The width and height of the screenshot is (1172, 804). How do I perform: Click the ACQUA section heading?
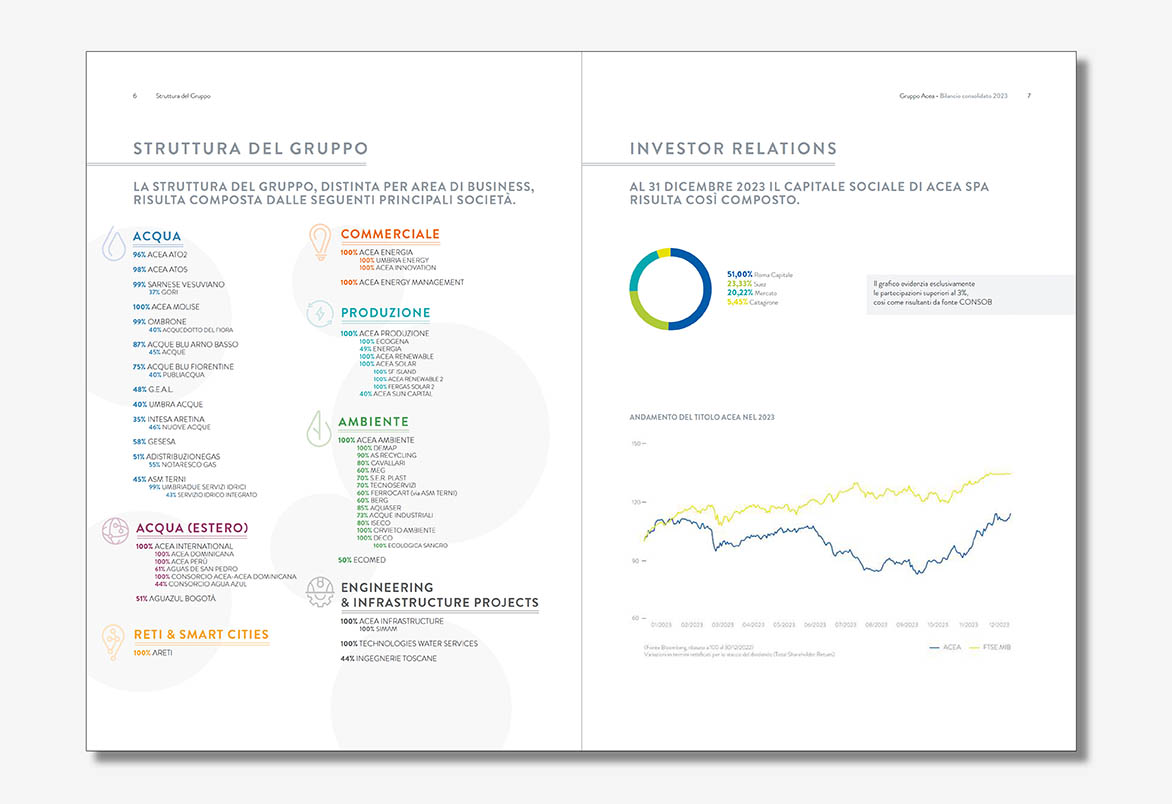click(x=157, y=236)
